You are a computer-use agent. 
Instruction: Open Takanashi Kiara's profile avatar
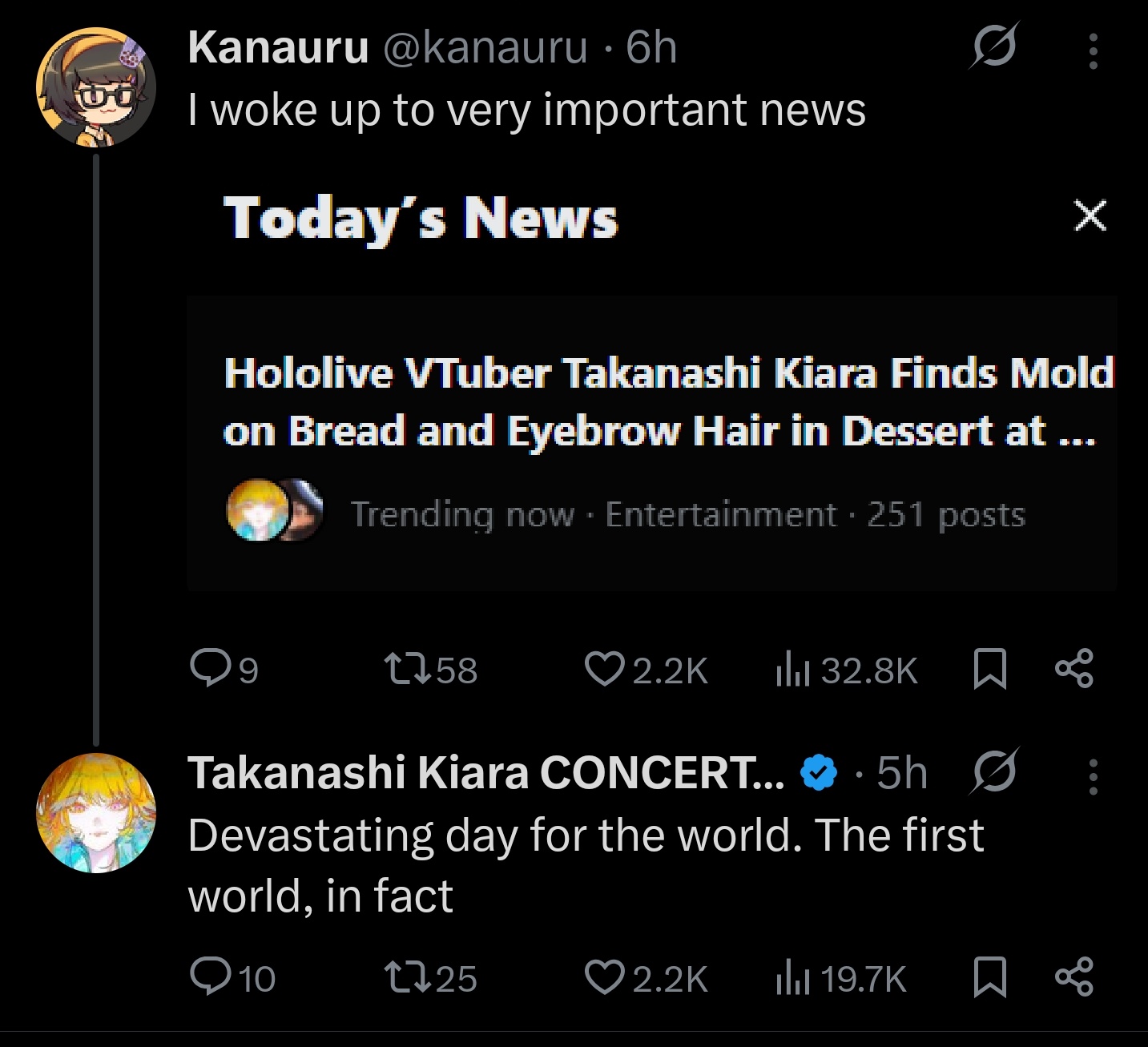[x=95, y=812]
